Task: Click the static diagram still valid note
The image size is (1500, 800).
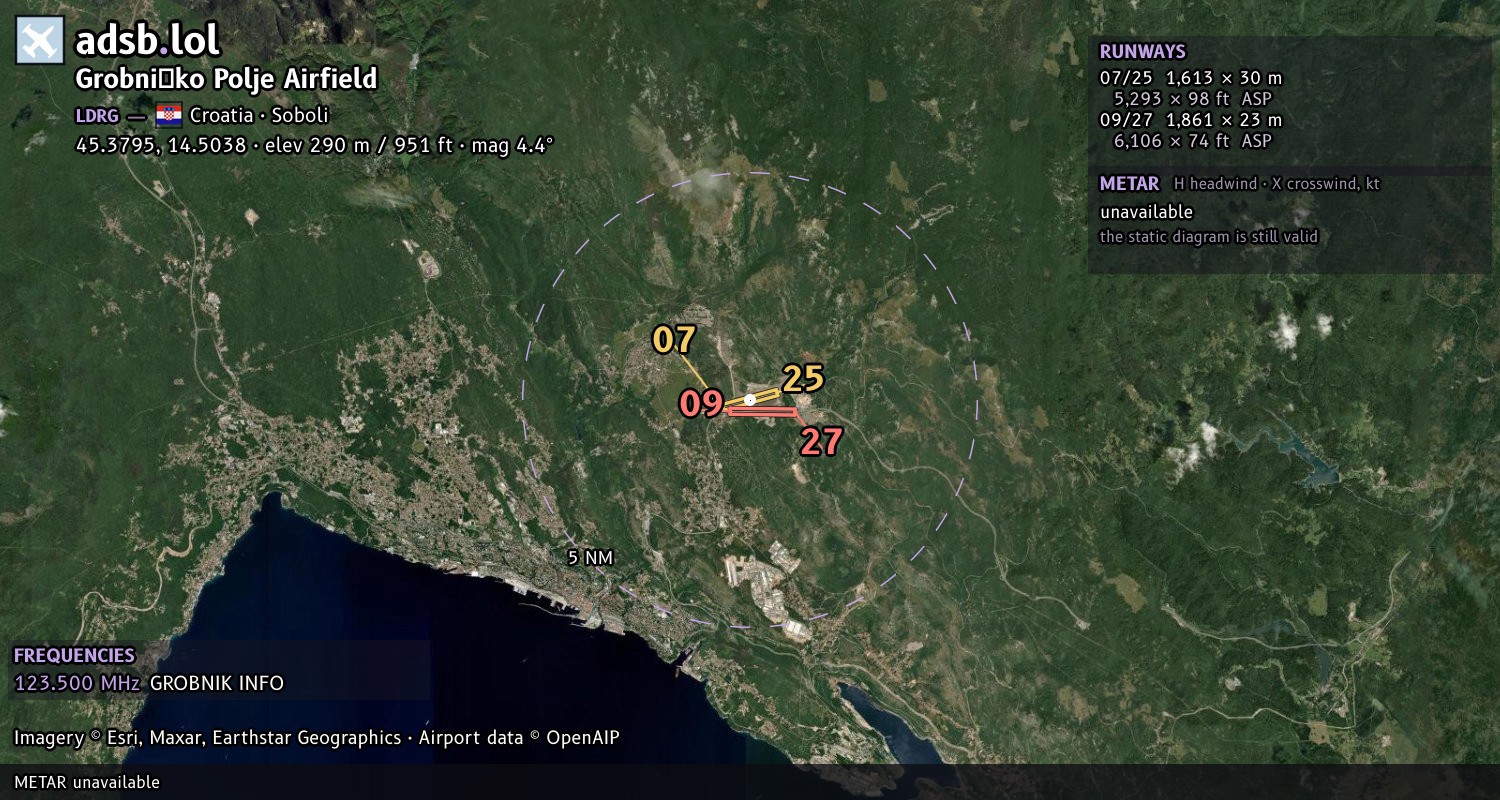Action: (1209, 237)
